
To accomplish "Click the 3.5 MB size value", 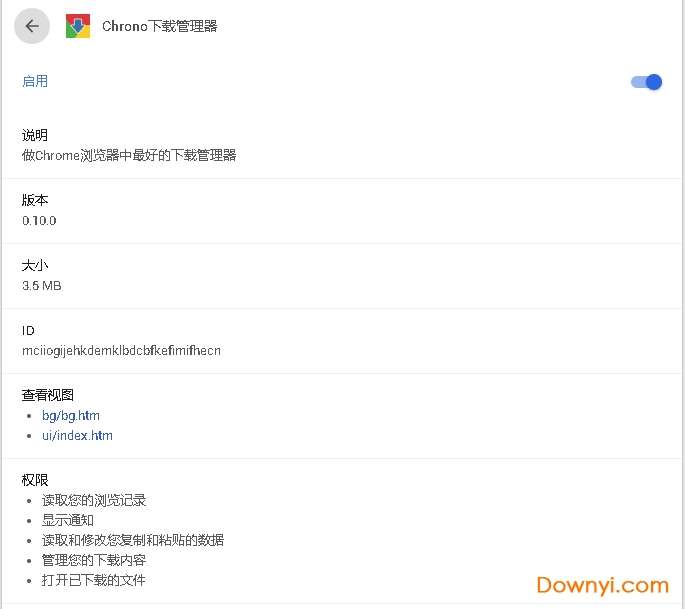I will pyautogui.click(x=42, y=286).
